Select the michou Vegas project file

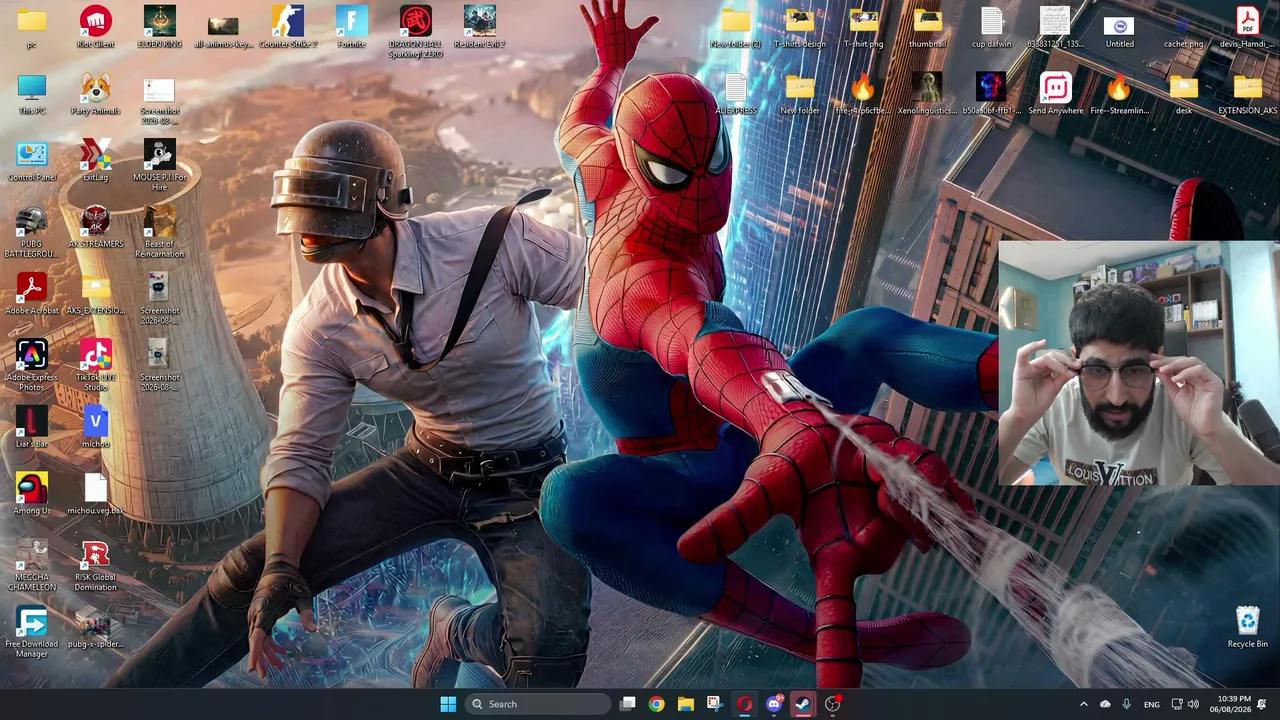[x=95, y=428]
